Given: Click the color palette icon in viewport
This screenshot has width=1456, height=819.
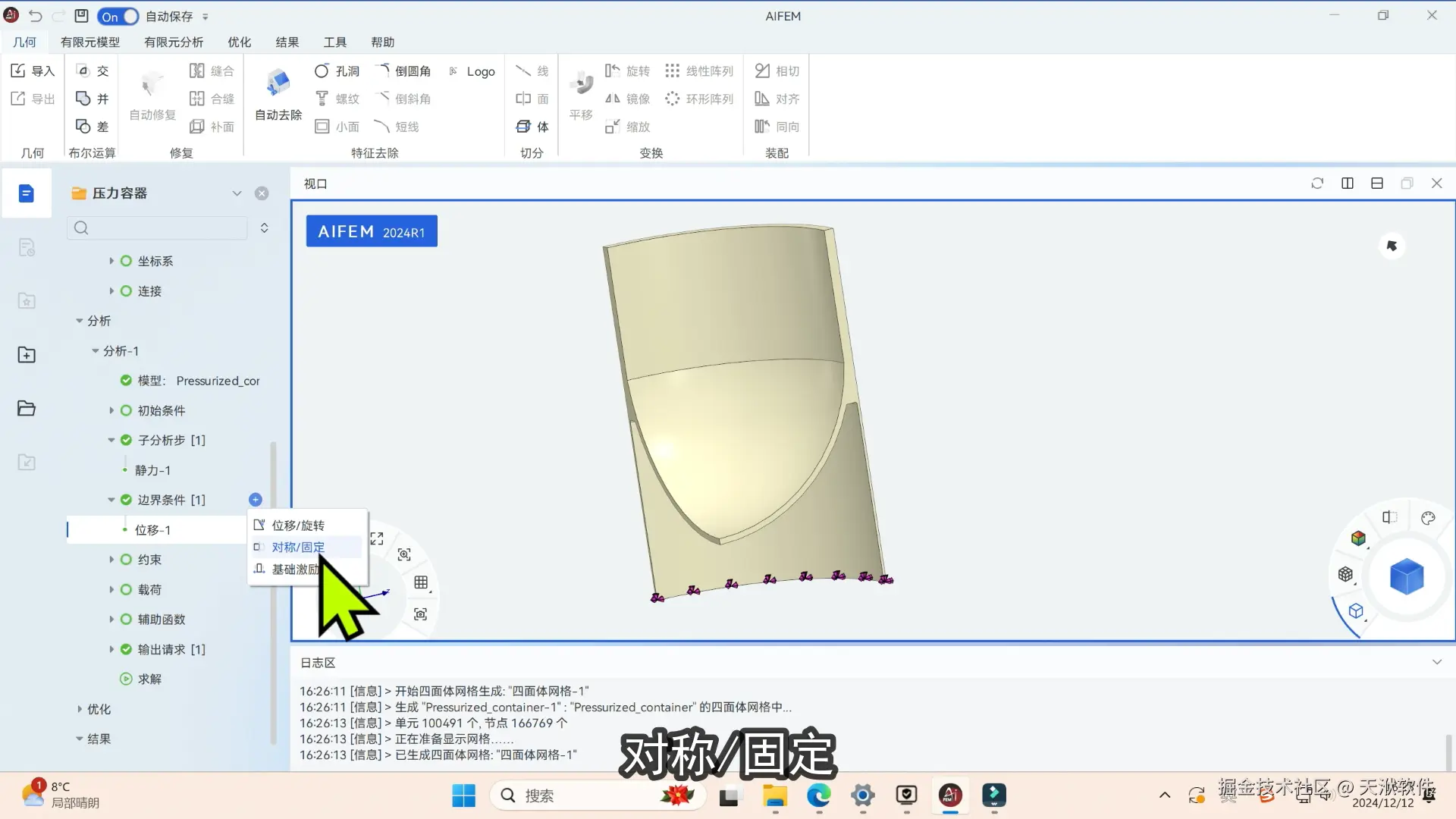Looking at the screenshot, I should click(1428, 518).
